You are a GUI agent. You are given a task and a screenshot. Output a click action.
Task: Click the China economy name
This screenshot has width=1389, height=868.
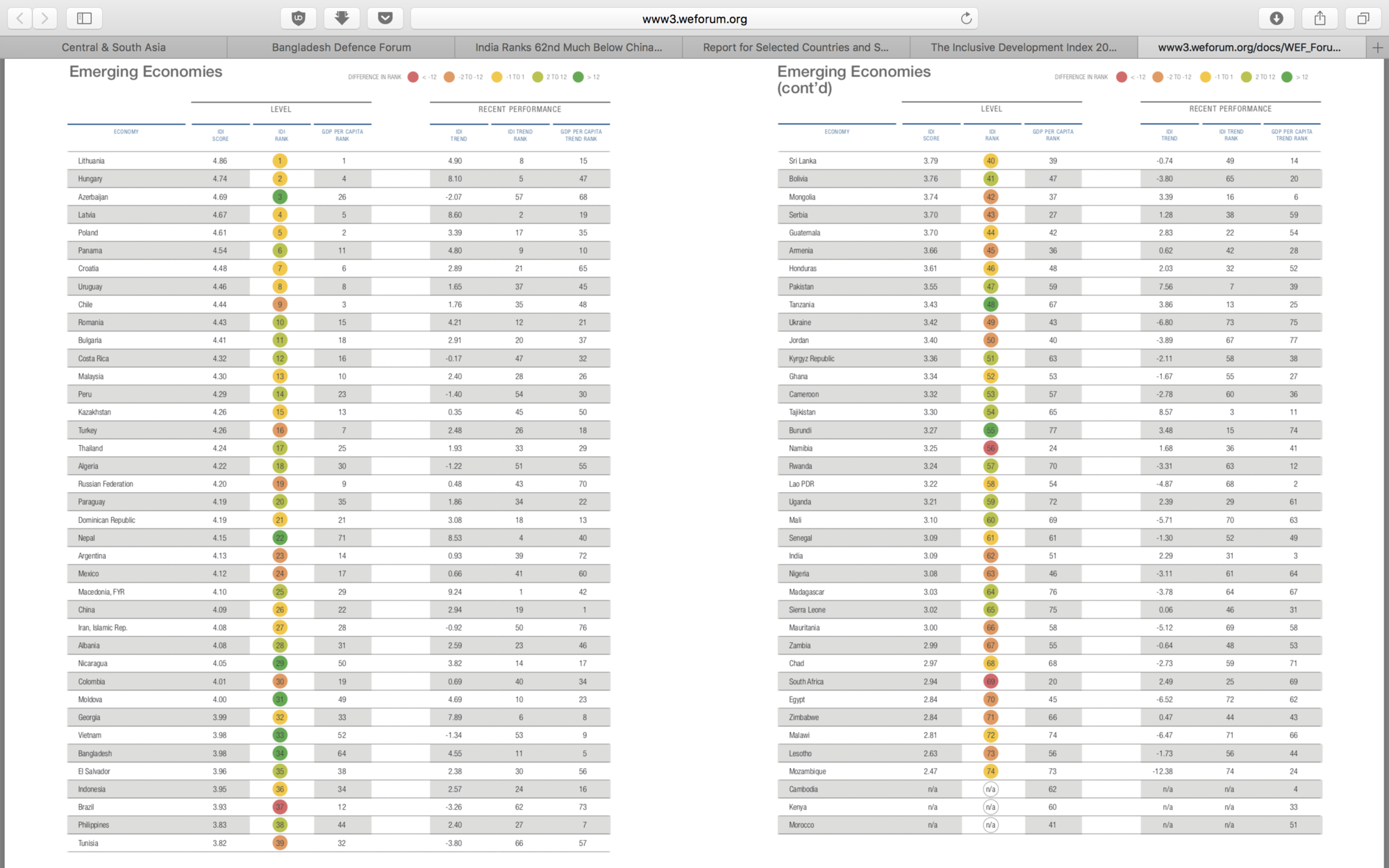tap(86, 610)
